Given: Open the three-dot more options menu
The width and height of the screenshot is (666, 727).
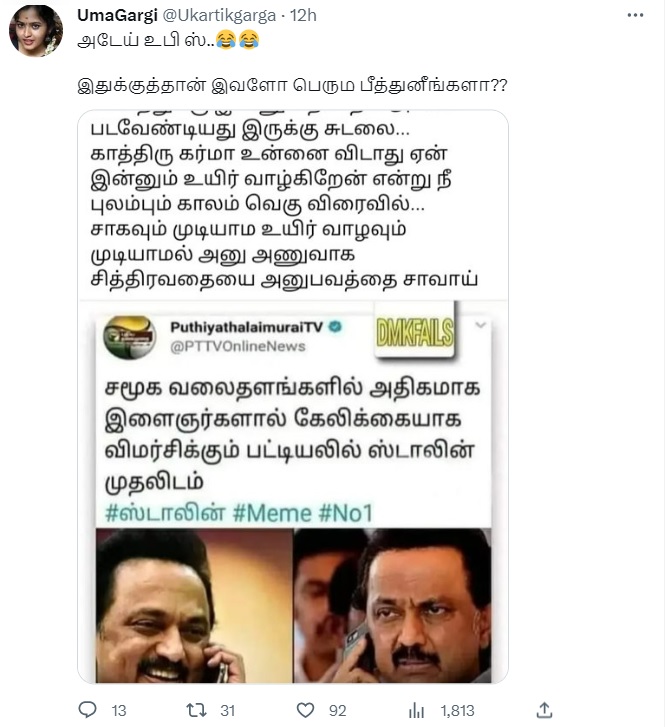Looking at the screenshot, I should (635, 15).
